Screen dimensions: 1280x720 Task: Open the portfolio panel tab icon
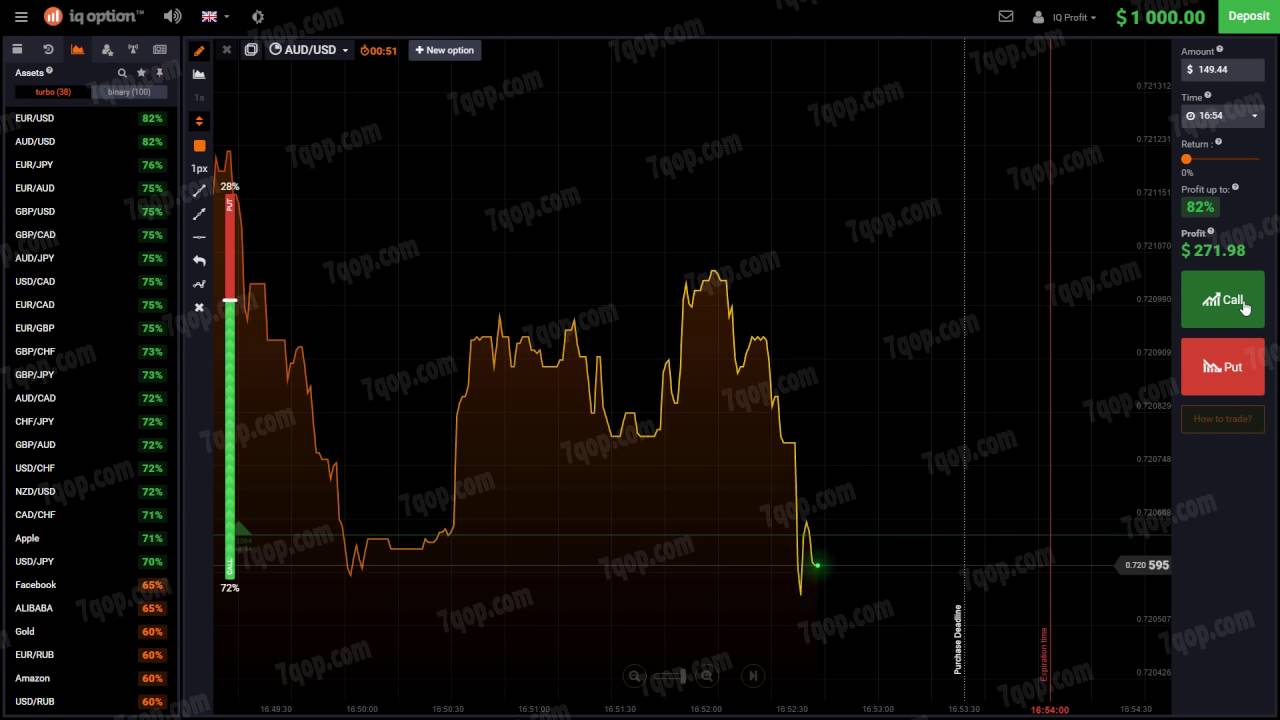pos(17,49)
